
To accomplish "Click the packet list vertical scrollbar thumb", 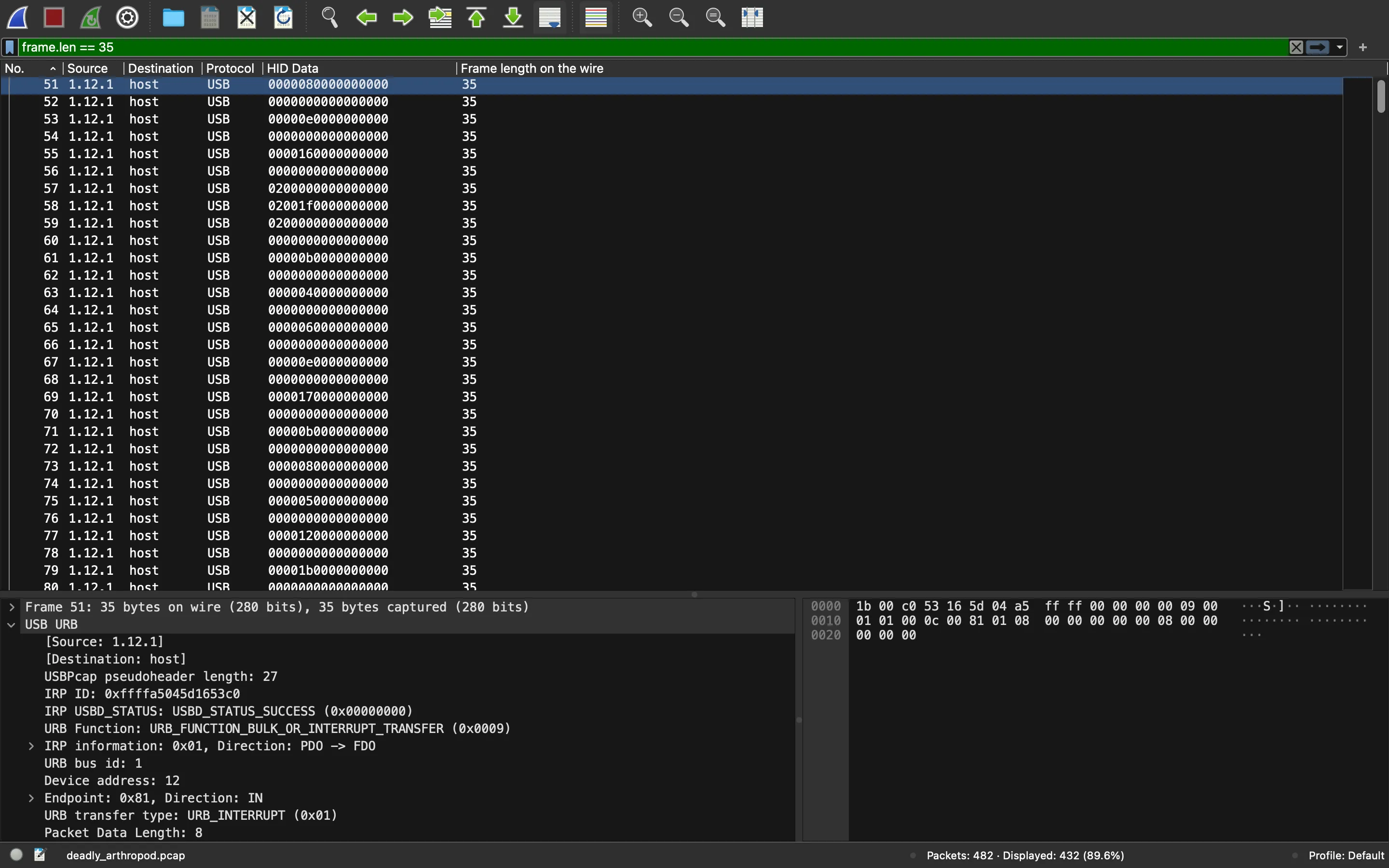I will 1381,96.
